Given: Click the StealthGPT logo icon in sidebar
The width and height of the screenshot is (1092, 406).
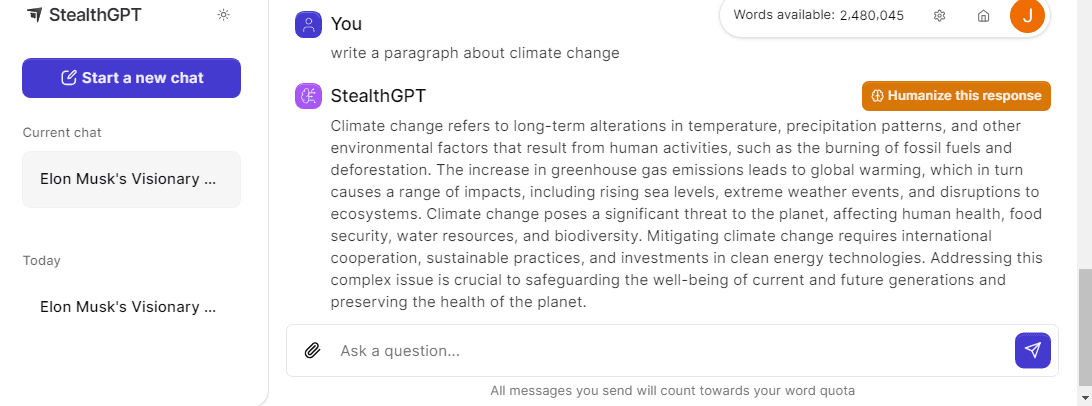Looking at the screenshot, I should [34, 15].
